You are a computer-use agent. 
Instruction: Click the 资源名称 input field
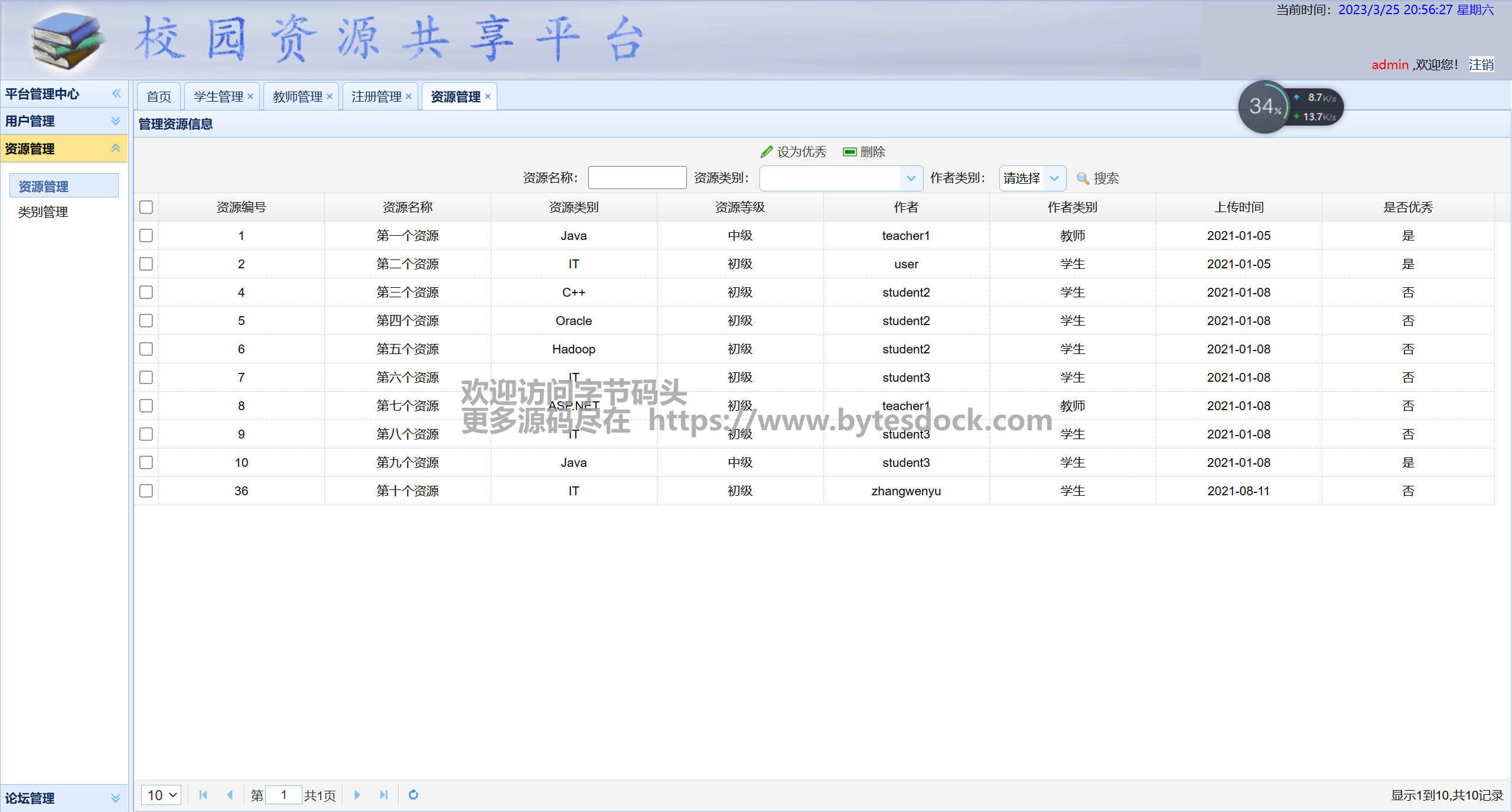(637, 178)
